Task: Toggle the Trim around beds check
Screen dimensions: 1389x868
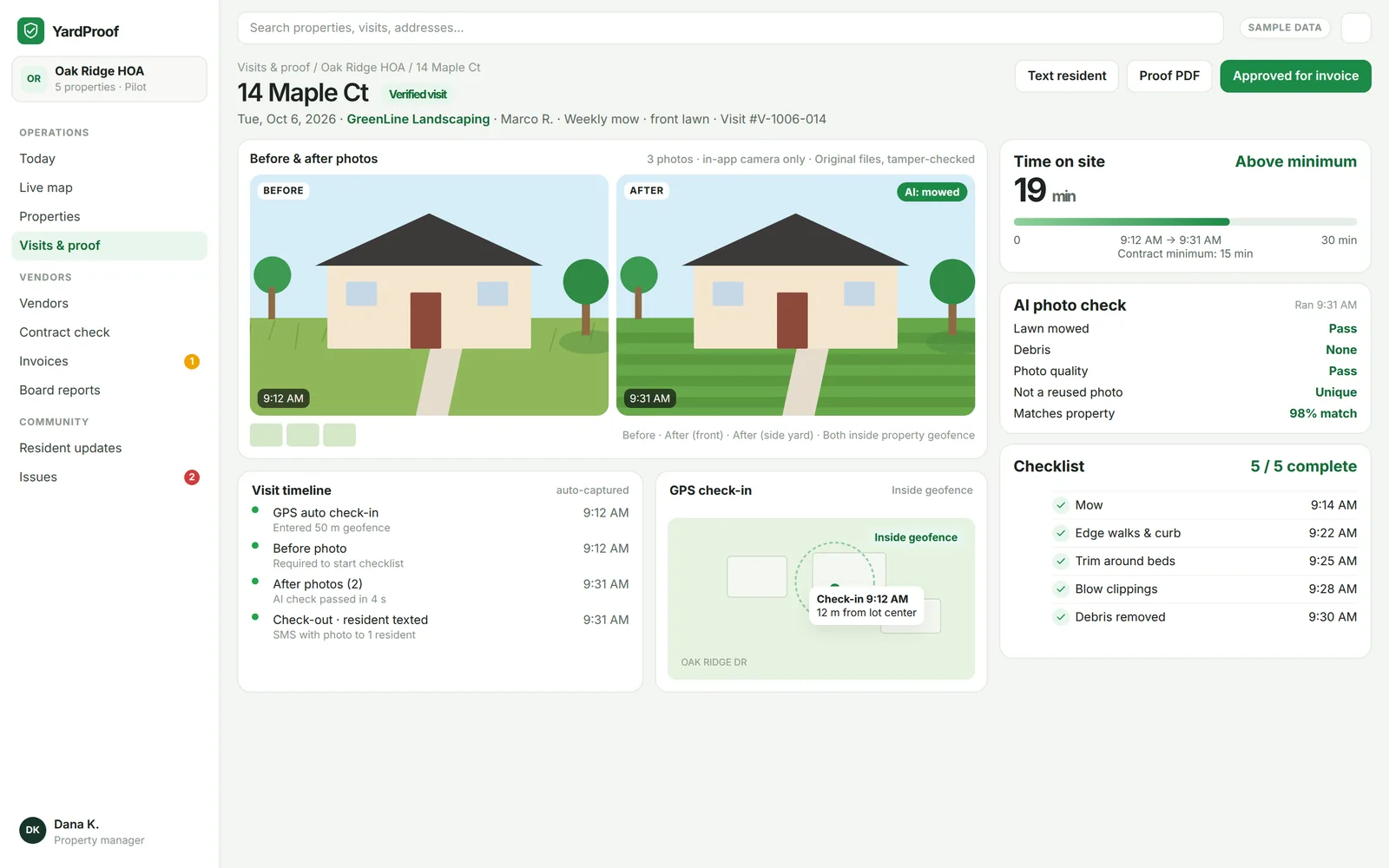Action: pyautogui.click(x=1061, y=561)
